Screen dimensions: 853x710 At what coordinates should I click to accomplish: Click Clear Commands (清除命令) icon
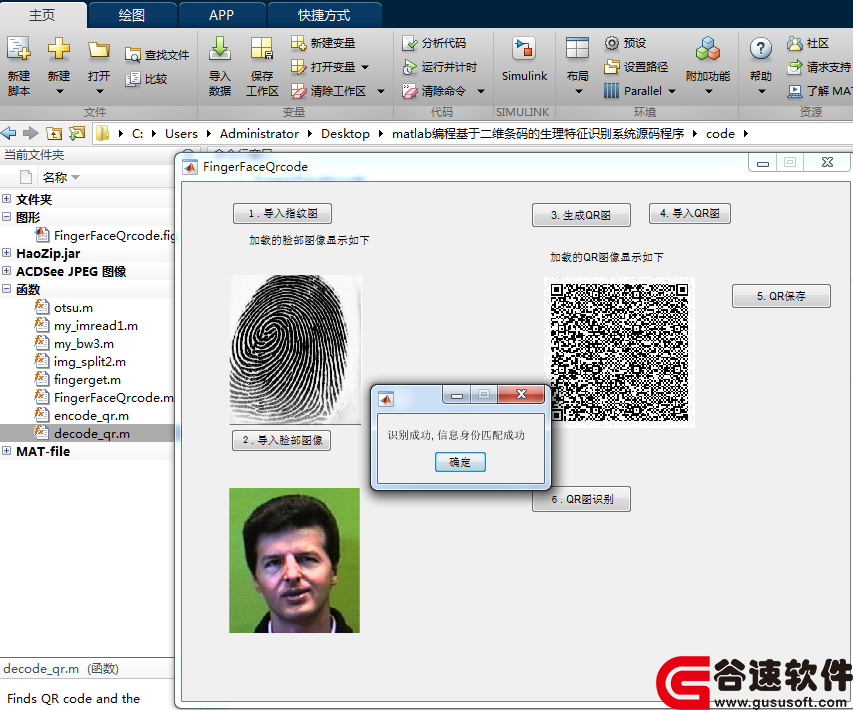410,91
